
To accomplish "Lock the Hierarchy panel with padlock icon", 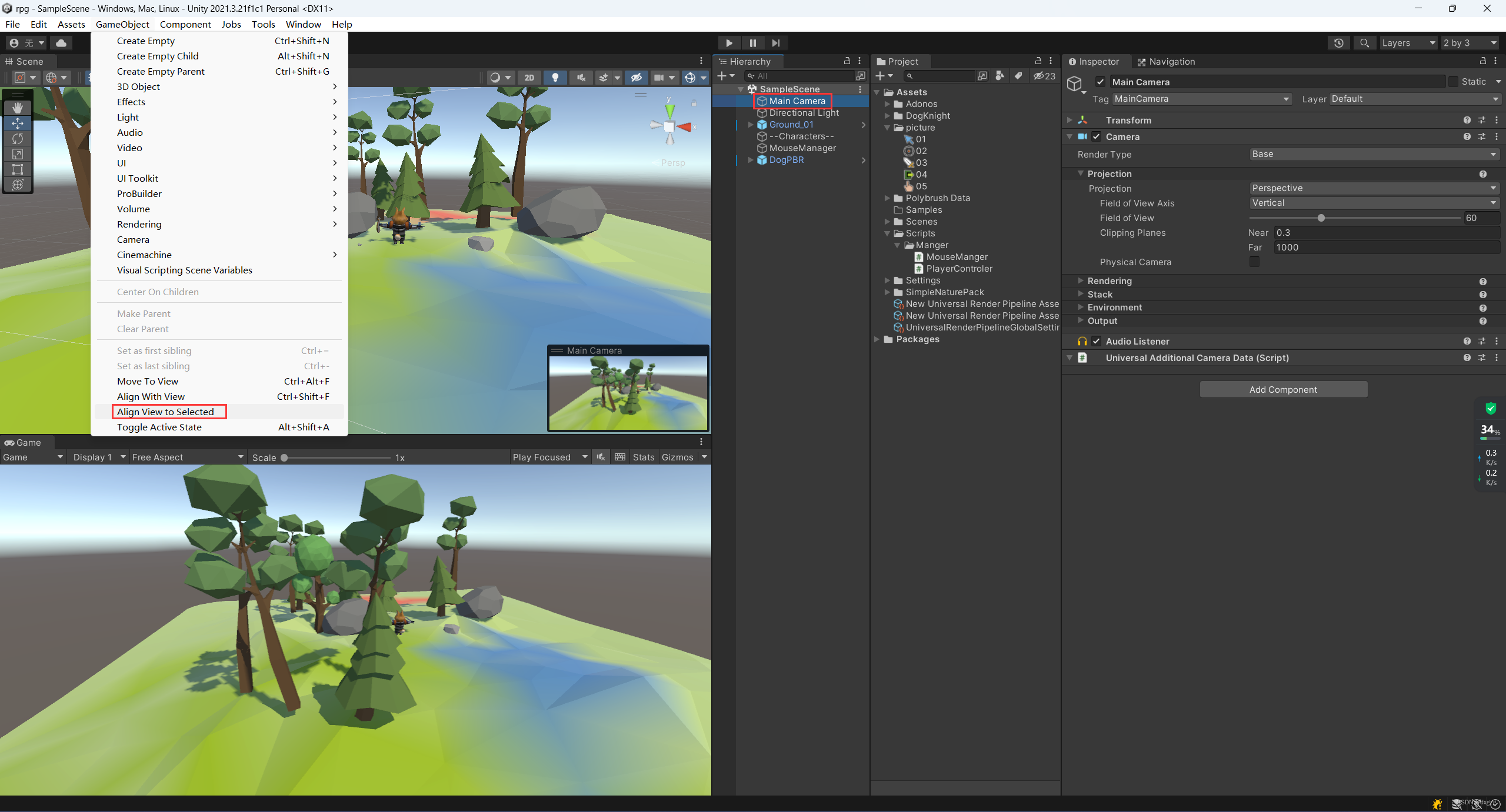I will pos(847,61).
